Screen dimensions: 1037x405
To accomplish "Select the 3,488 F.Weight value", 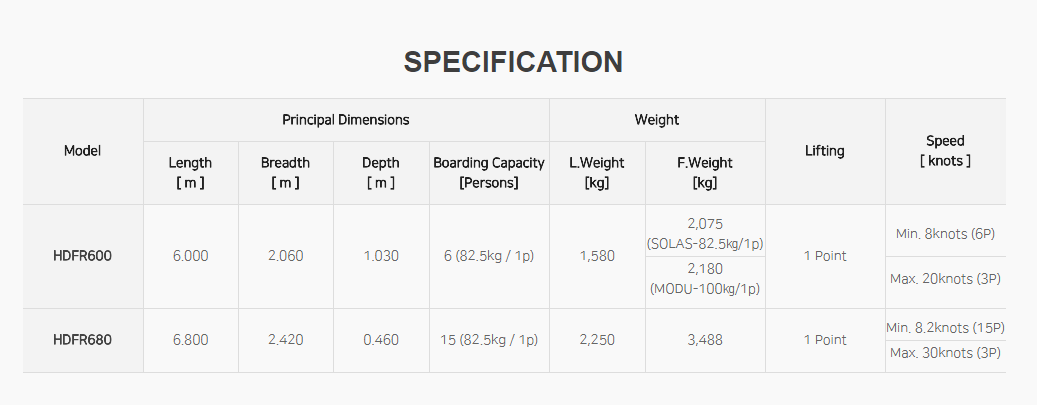I will tap(705, 340).
